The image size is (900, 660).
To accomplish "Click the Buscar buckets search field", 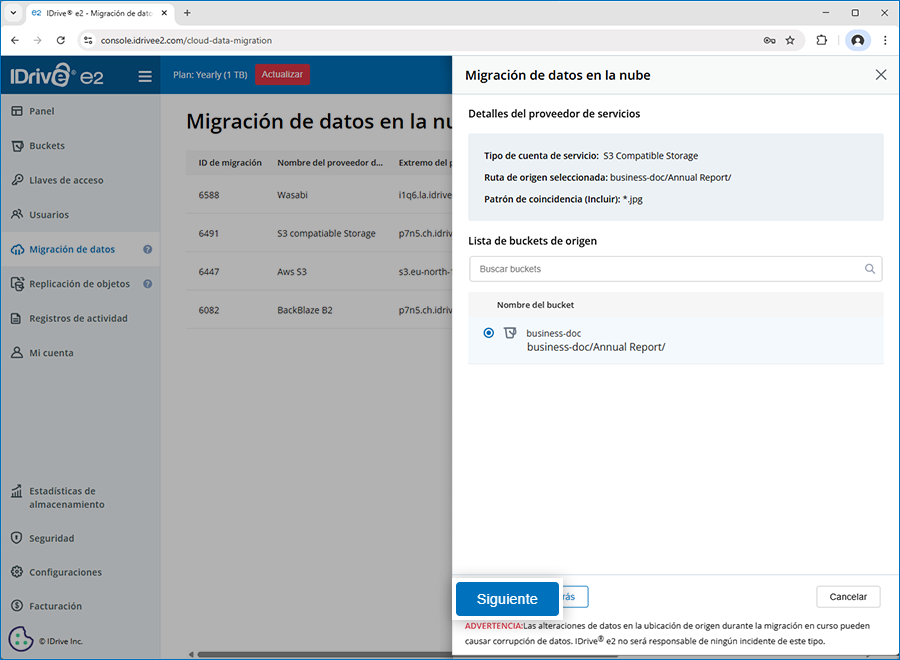I will (665, 269).
